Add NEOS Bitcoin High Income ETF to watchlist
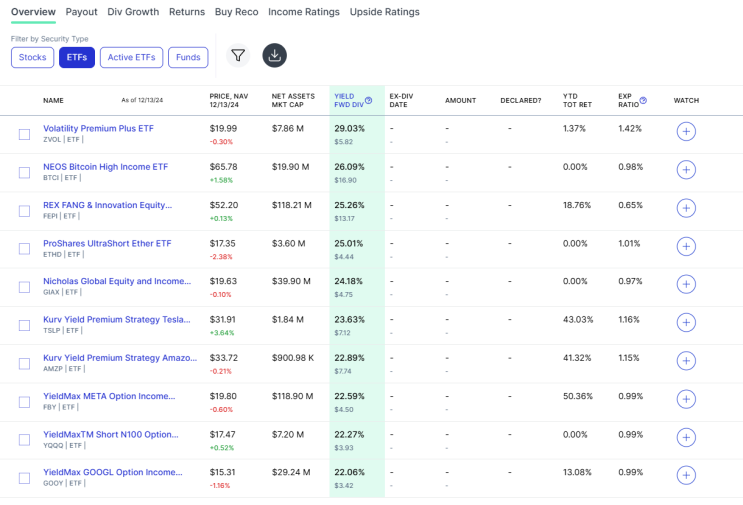Screen dimensions: 743x505 (x=686, y=169)
